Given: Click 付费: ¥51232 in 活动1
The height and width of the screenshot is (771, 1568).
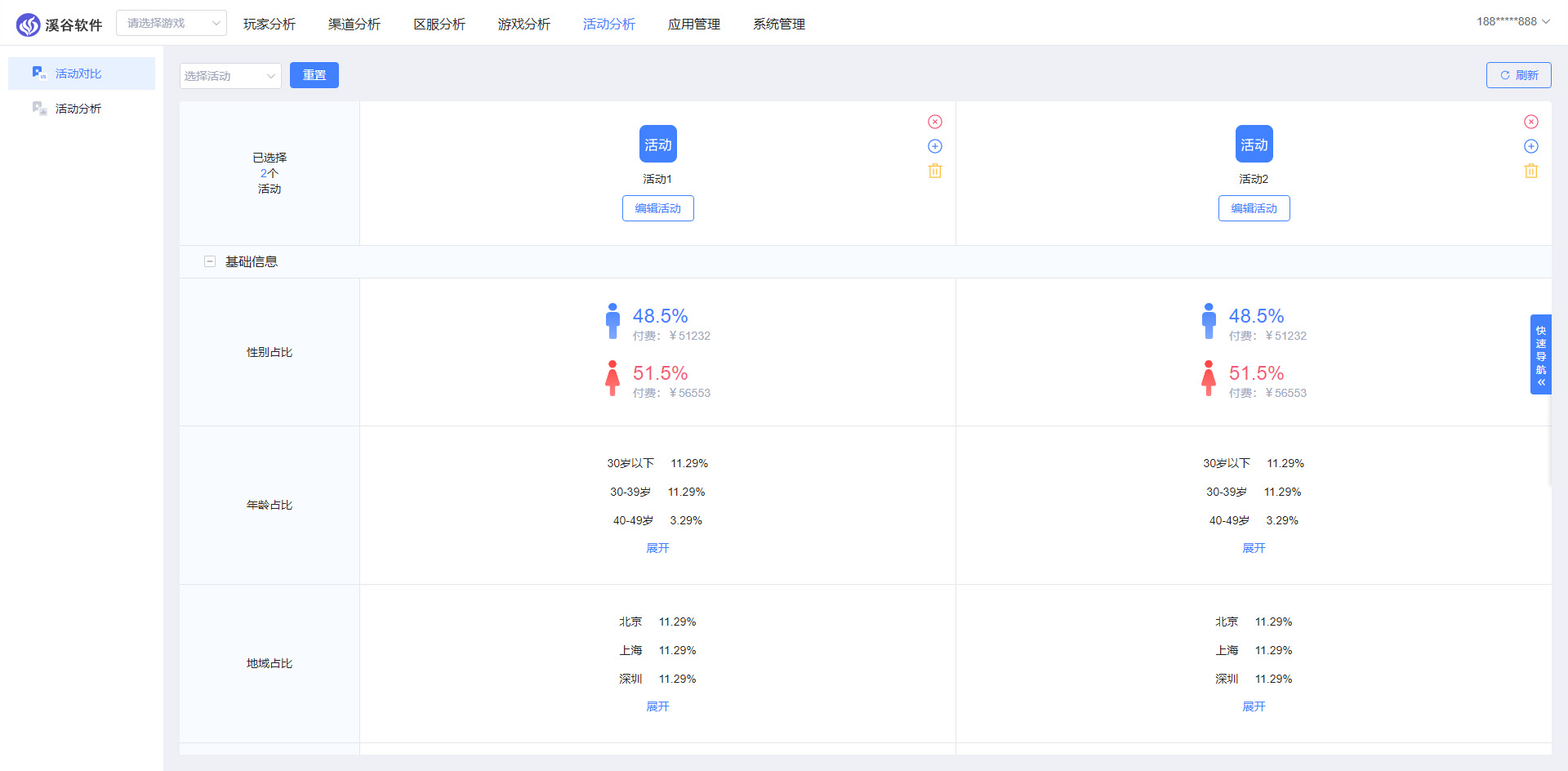Looking at the screenshot, I should click(x=671, y=336).
